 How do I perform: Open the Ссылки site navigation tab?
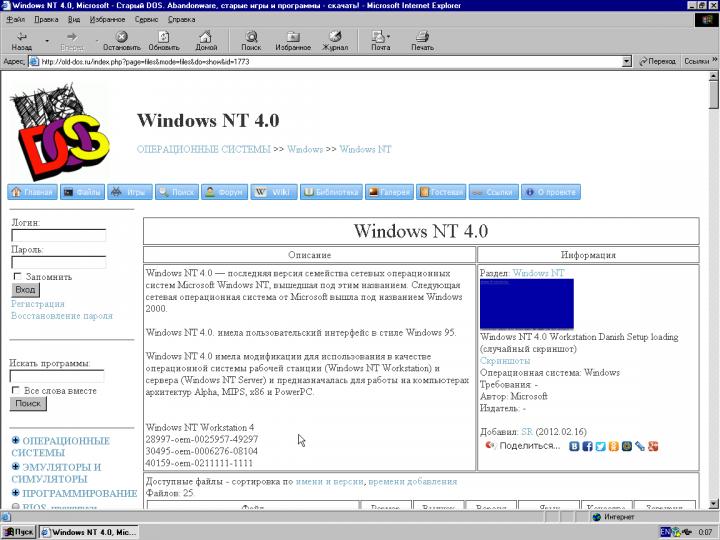click(x=494, y=192)
